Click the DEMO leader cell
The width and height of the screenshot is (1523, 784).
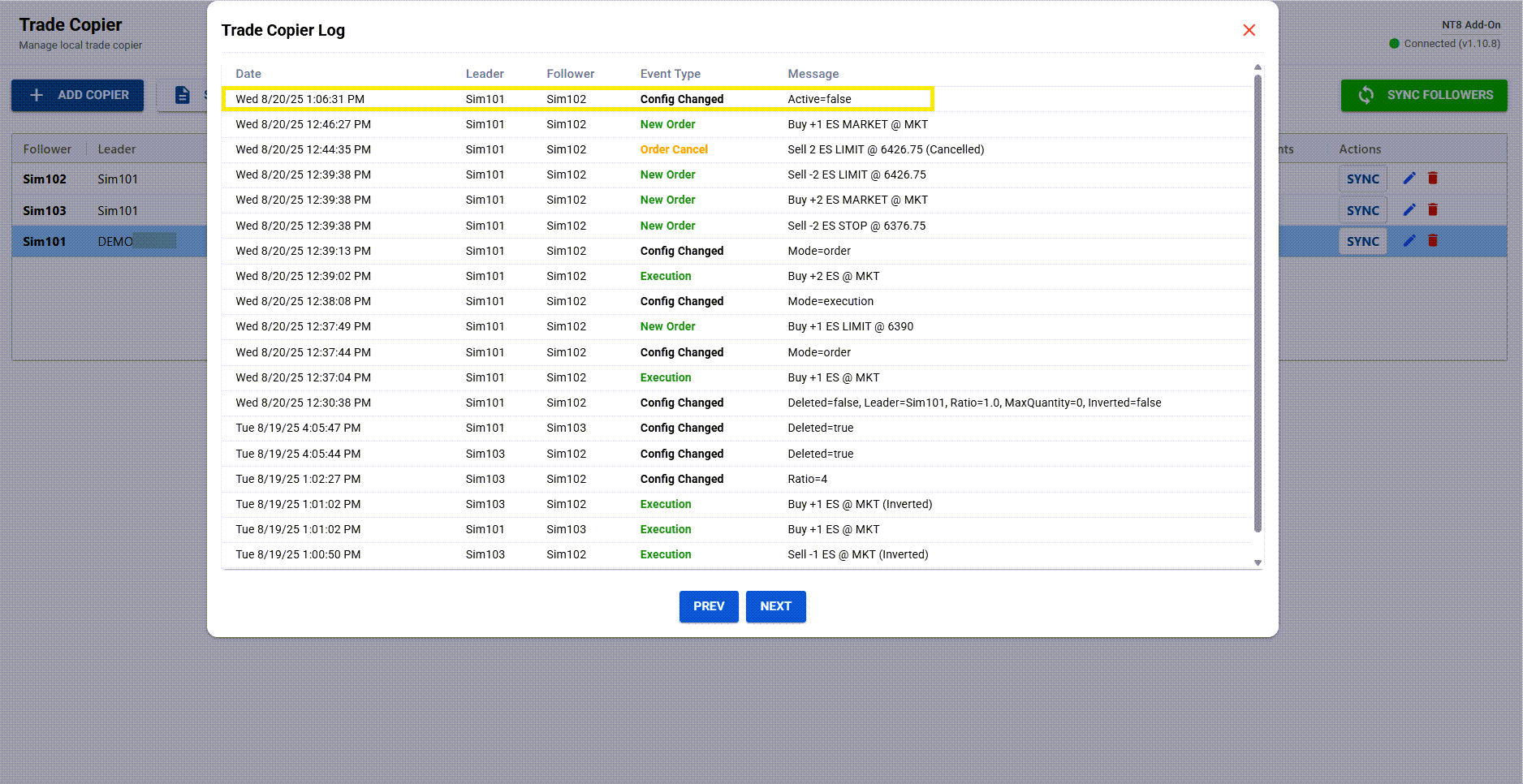(x=136, y=241)
